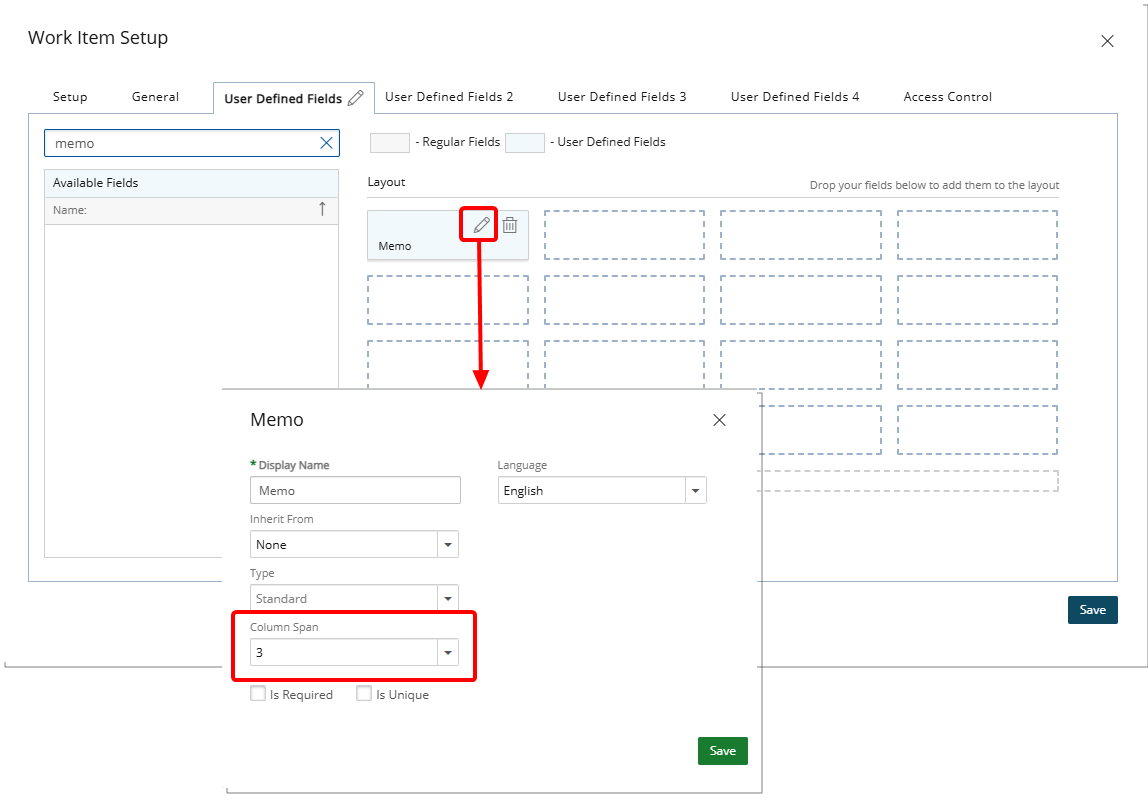Click the dark blue Save button
This screenshot has height=805, width=1148.
click(x=1092, y=610)
